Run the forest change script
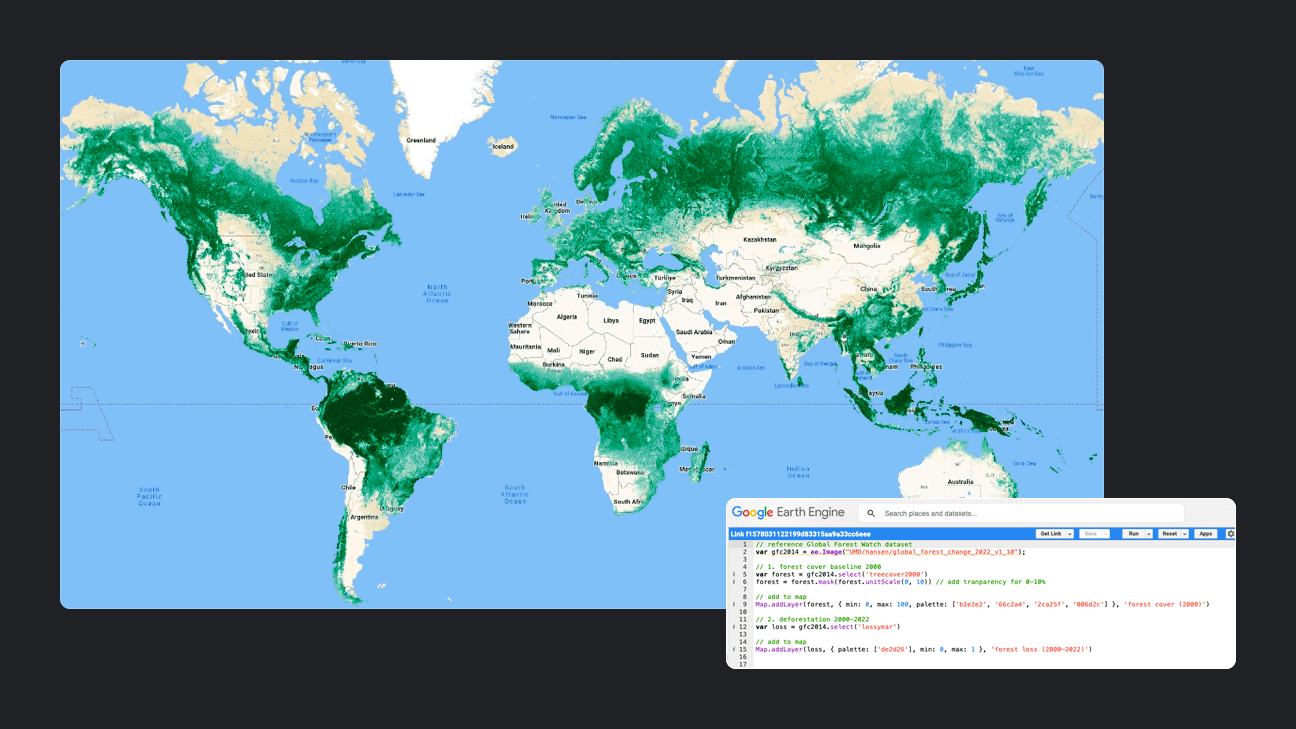Screen dimensions: 1296x729 [1133, 534]
